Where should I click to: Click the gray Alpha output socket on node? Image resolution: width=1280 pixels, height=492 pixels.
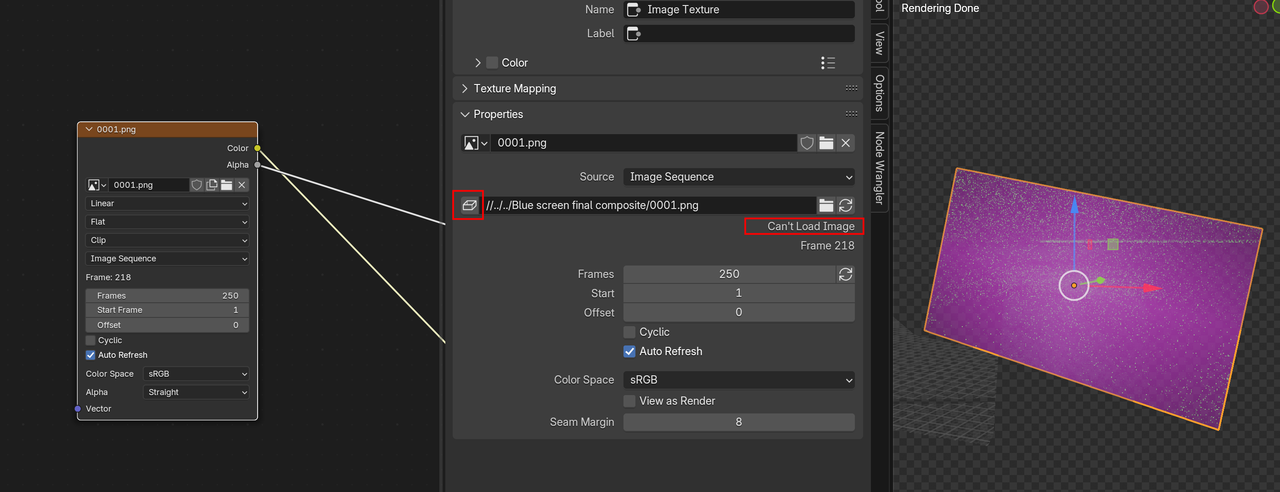(x=257, y=165)
